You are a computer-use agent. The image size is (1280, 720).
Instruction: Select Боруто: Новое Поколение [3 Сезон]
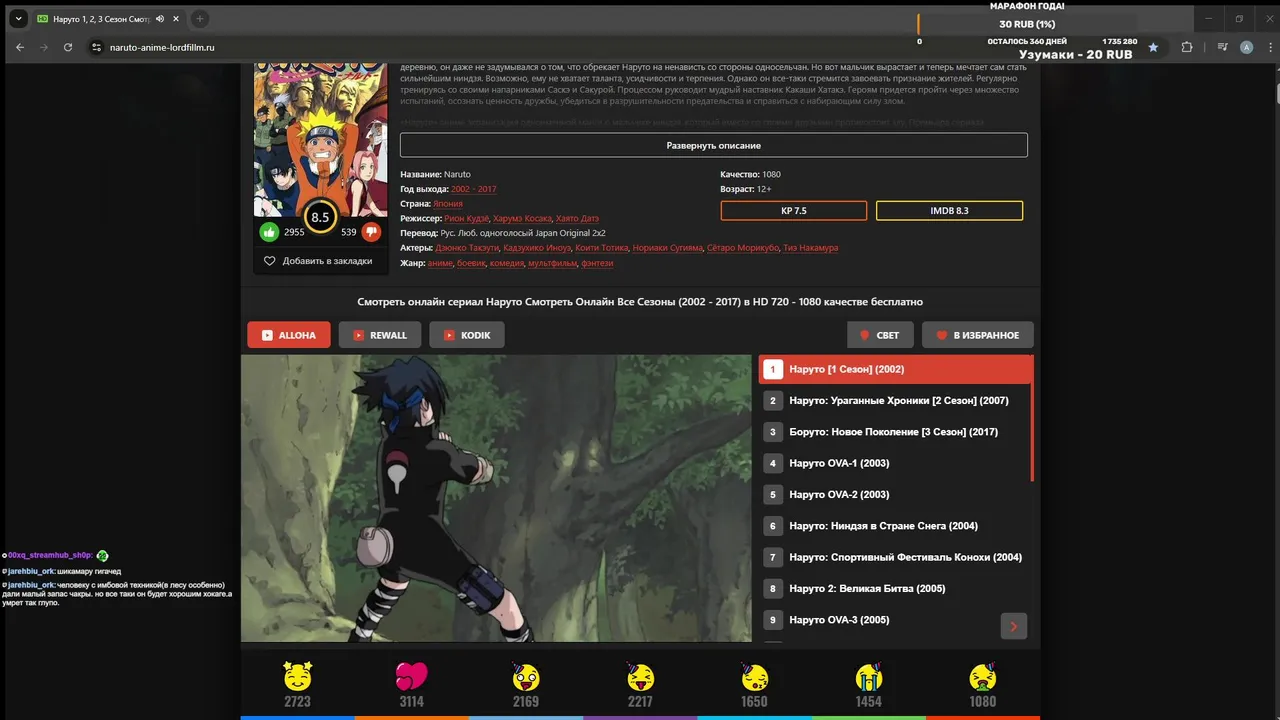click(x=895, y=432)
